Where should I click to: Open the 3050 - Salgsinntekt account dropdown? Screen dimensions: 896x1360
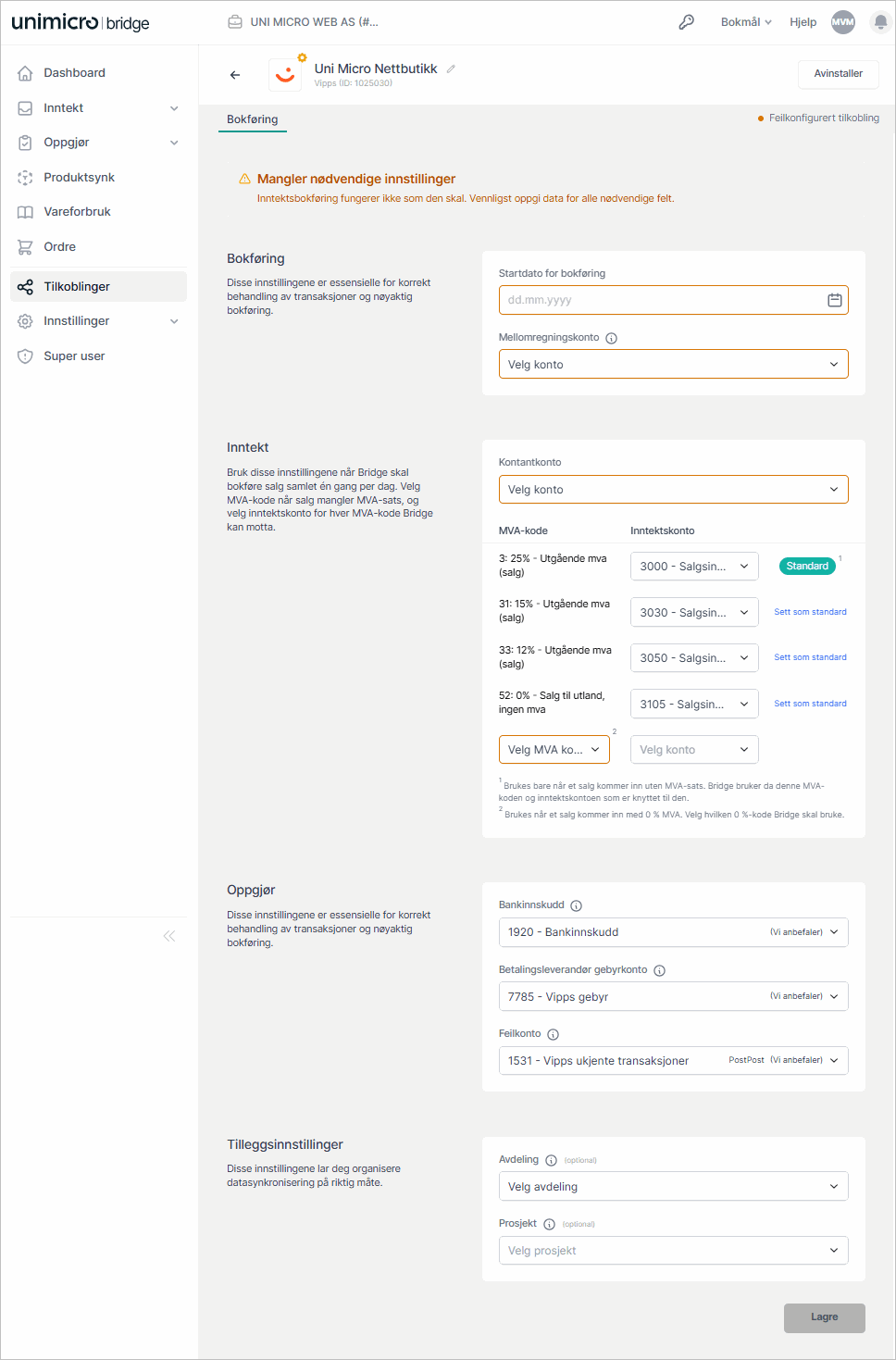pos(694,657)
